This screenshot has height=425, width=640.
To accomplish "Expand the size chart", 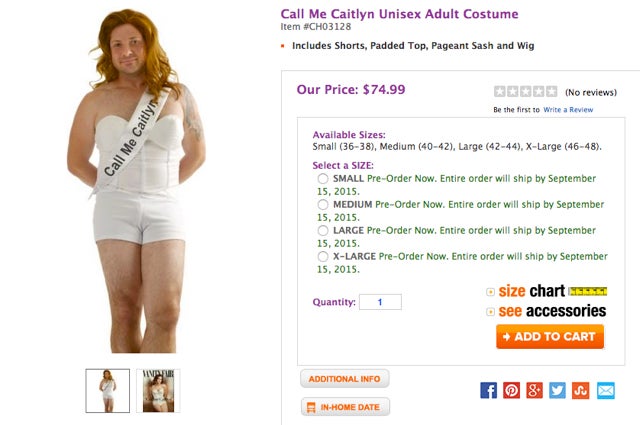I will point(531,291).
